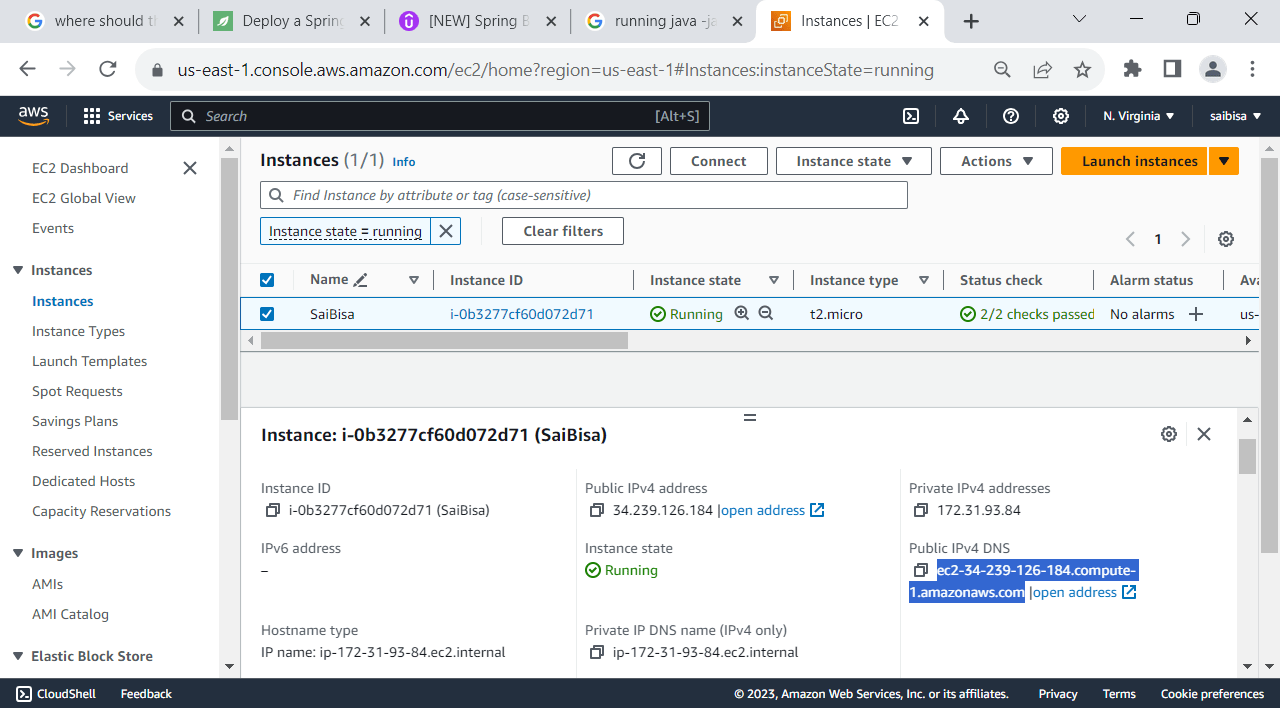
Task: Open the Instance state dropdown
Action: (x=853, y=160)
